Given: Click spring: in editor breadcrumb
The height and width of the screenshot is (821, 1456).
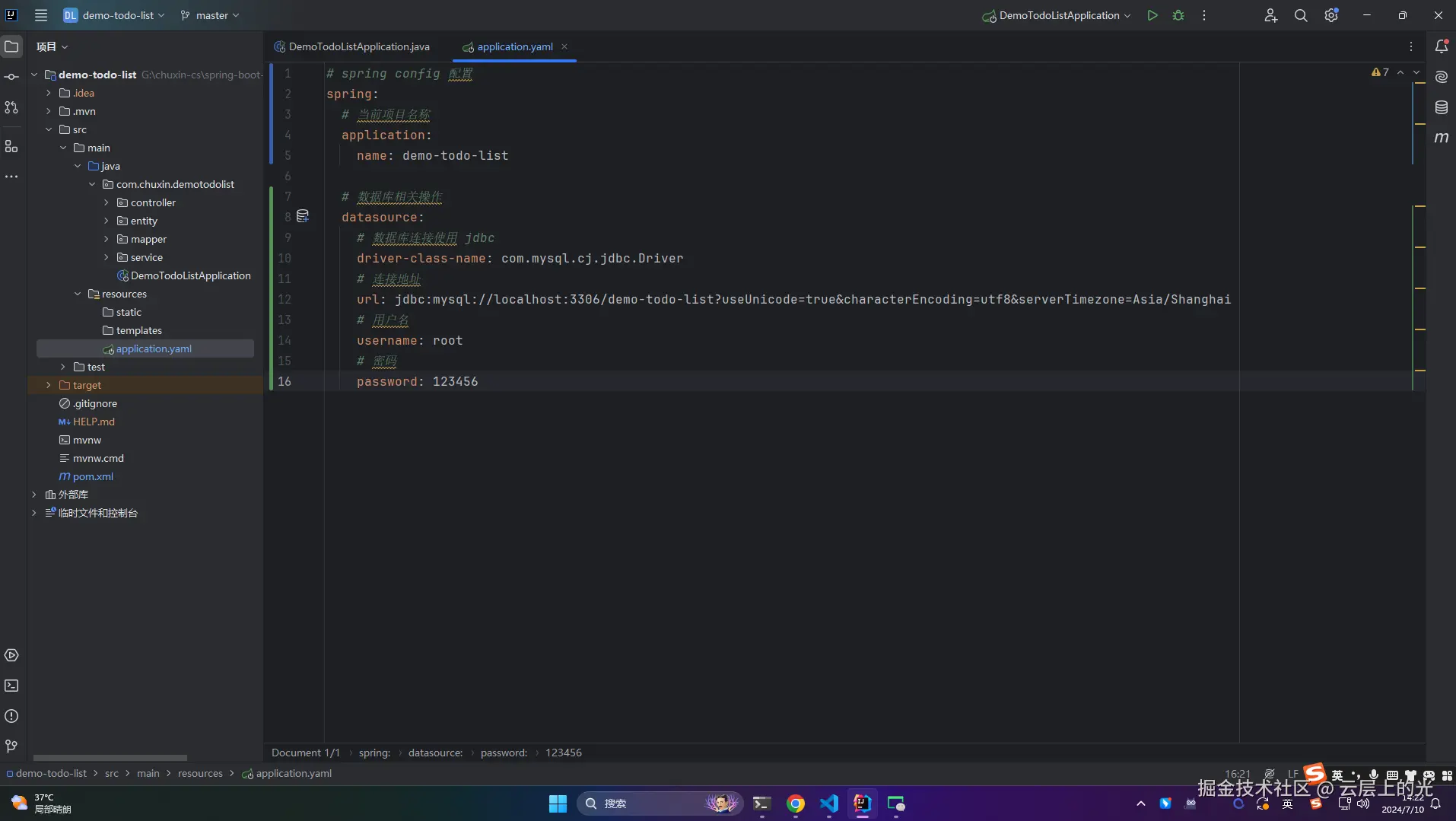Looking at the screenshot, I should tap(374, 753).
